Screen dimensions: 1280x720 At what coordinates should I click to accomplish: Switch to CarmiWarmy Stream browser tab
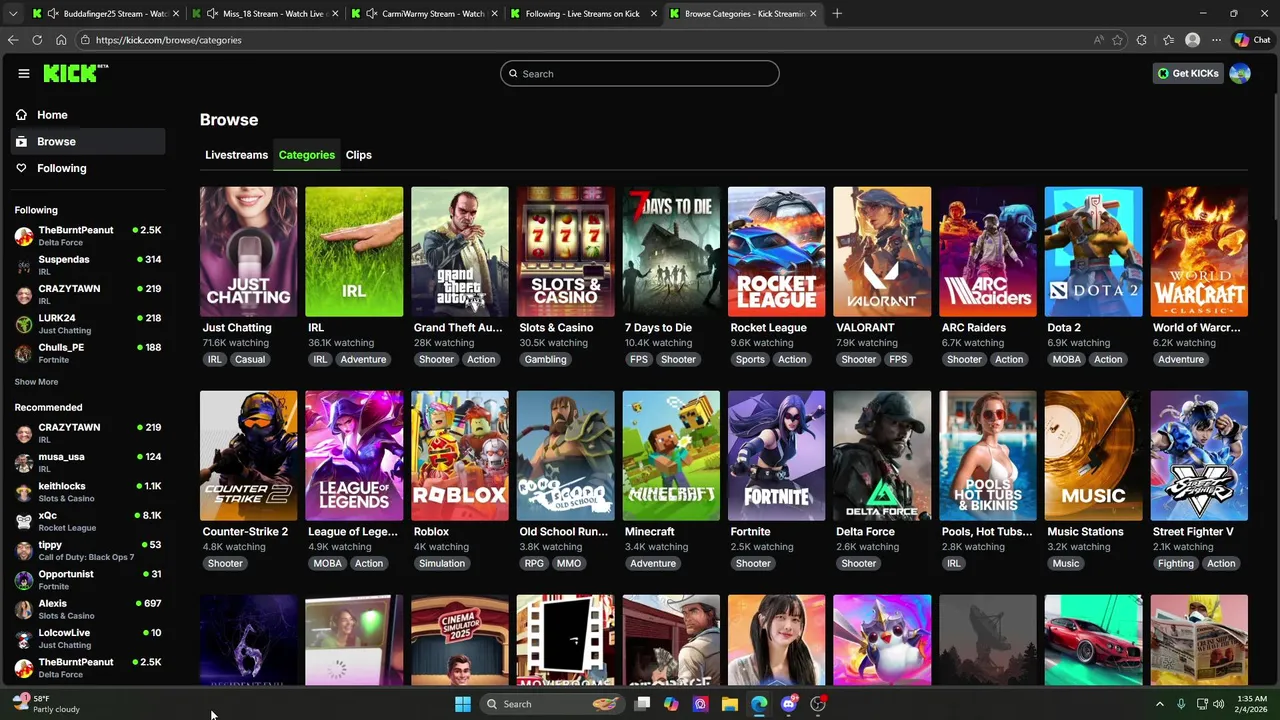tap(424, 14)
